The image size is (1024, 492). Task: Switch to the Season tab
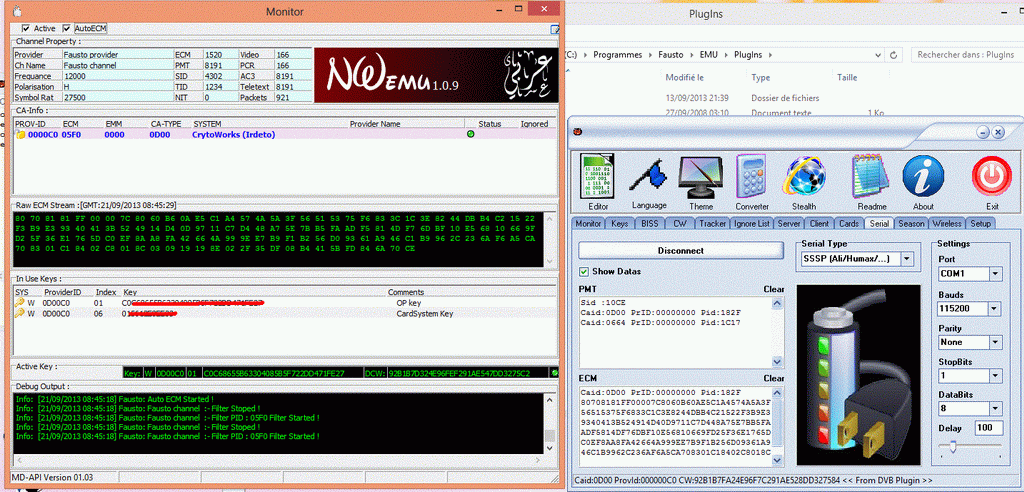coord(911,223)
